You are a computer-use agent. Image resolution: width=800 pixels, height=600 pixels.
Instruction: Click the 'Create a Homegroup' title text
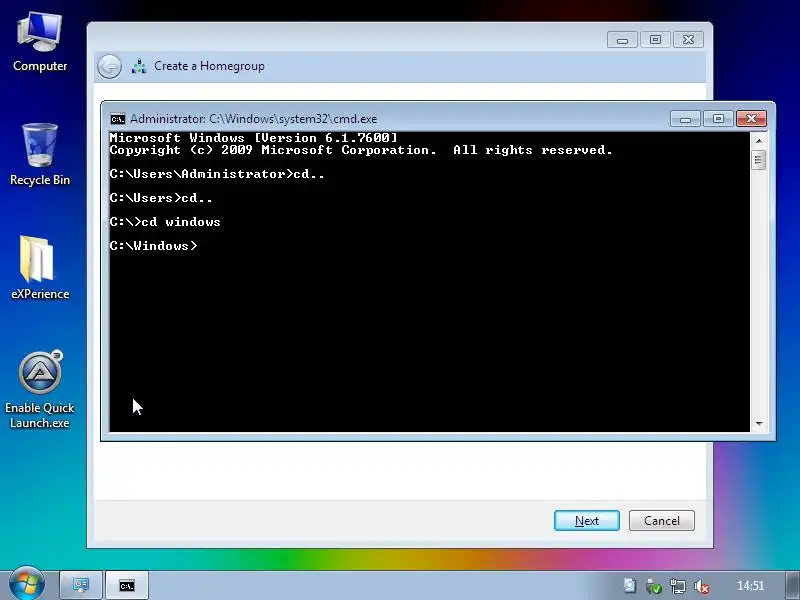click(x=209, y=66)
